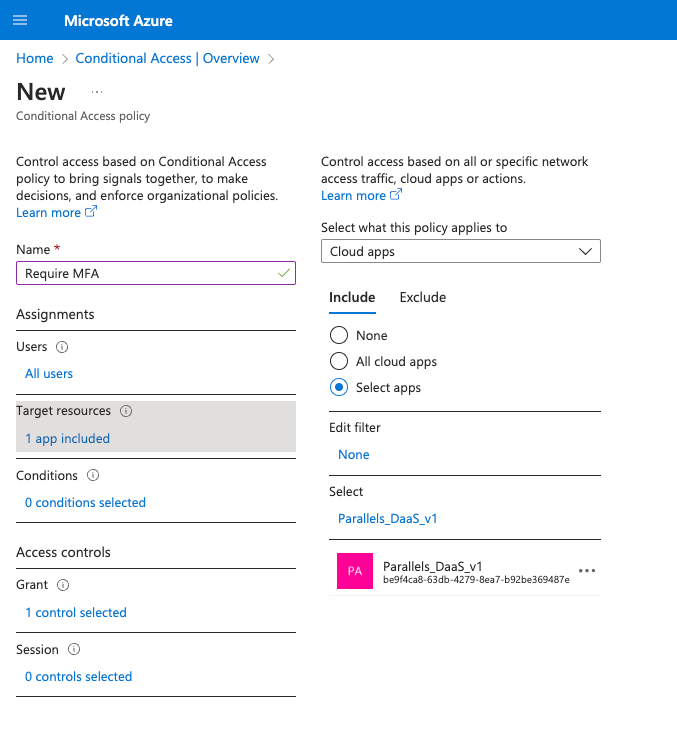
Task: Select the None radio button
Action: [339, 336]
